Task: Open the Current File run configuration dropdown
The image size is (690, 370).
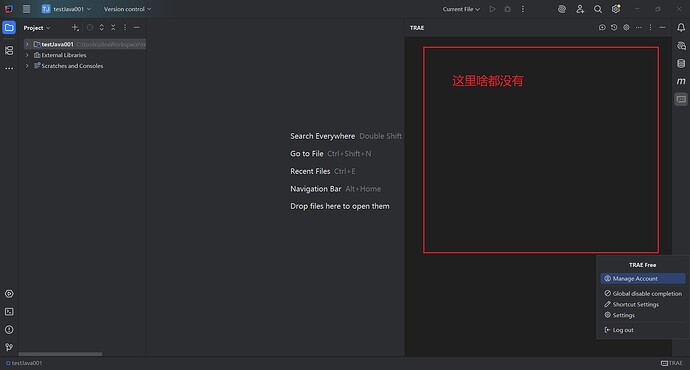Action: coord(461,9)
